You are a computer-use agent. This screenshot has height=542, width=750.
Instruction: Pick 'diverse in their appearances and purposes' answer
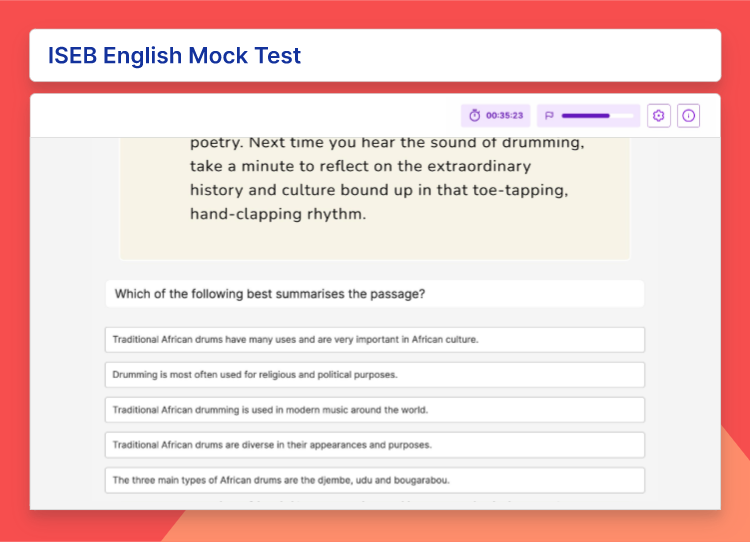375,445
